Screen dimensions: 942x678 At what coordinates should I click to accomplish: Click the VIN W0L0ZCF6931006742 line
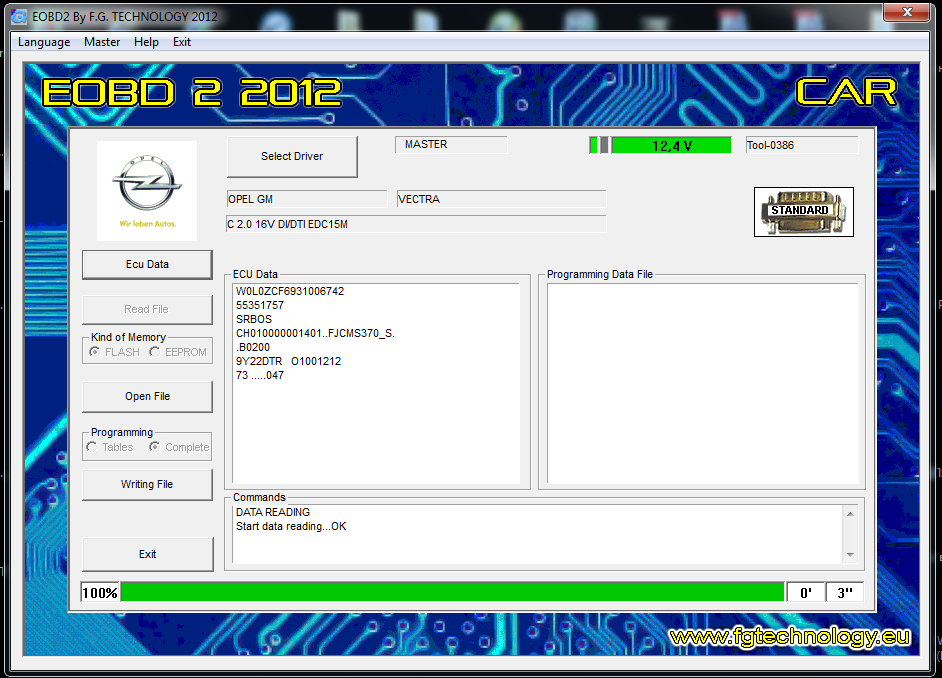tap(290, 291)
